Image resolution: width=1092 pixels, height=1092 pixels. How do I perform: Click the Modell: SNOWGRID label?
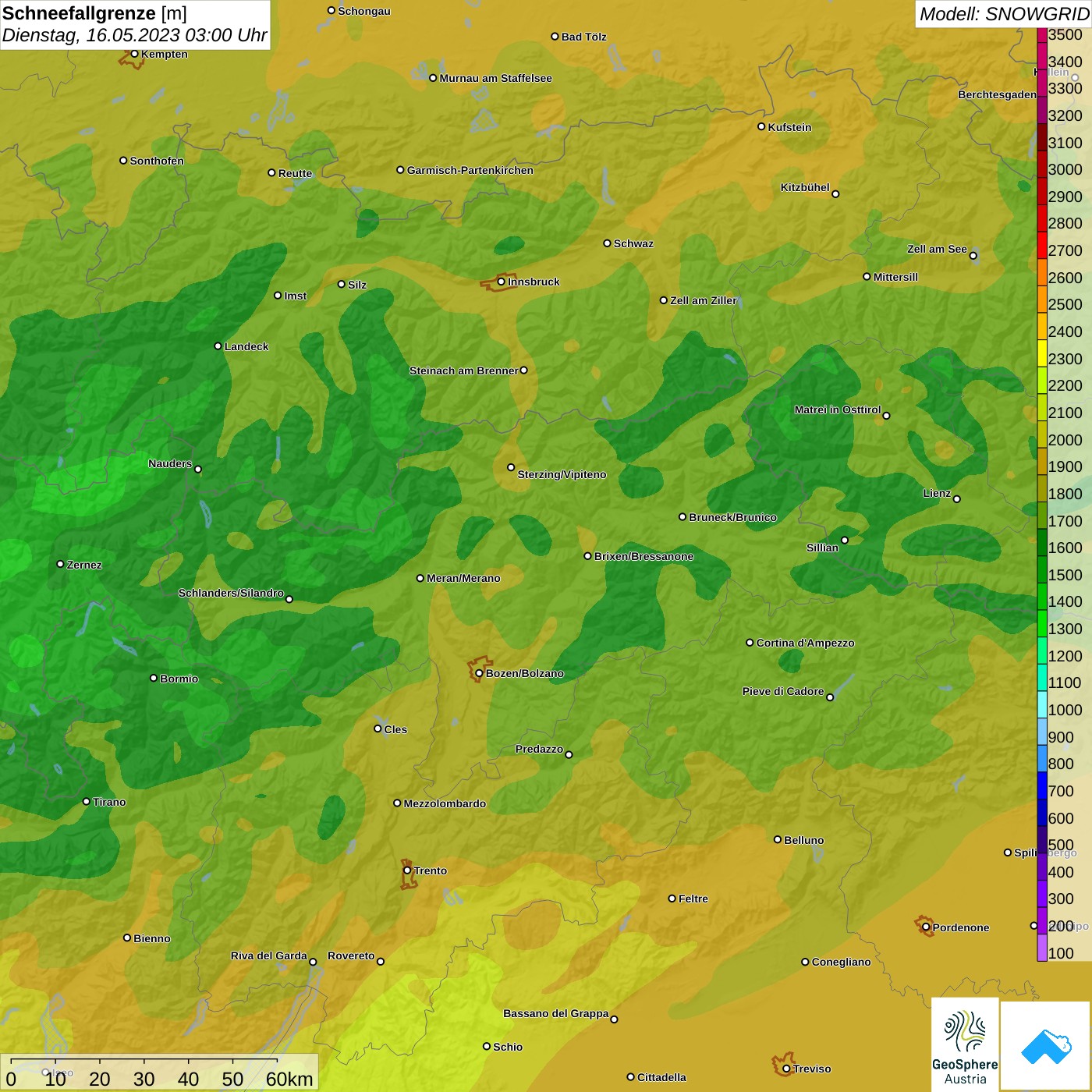pos(1003,14)
